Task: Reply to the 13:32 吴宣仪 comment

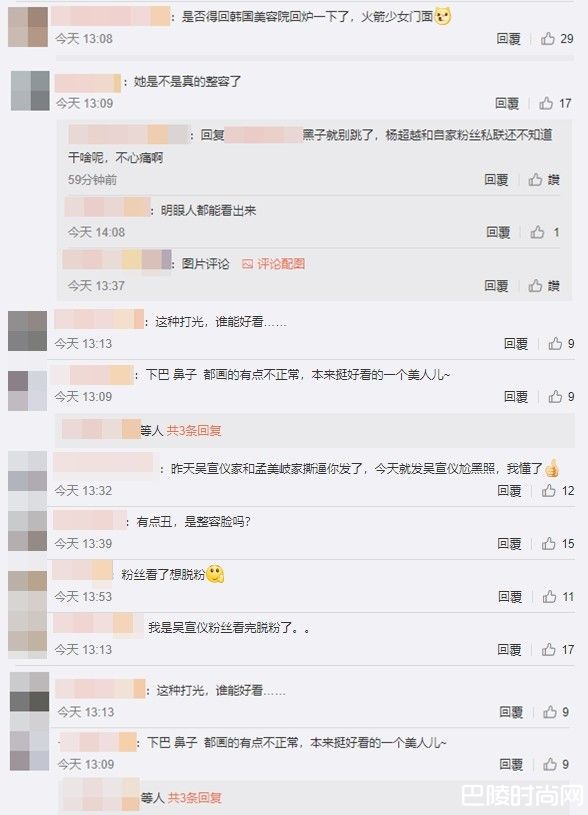Action: tap(509, 491)
